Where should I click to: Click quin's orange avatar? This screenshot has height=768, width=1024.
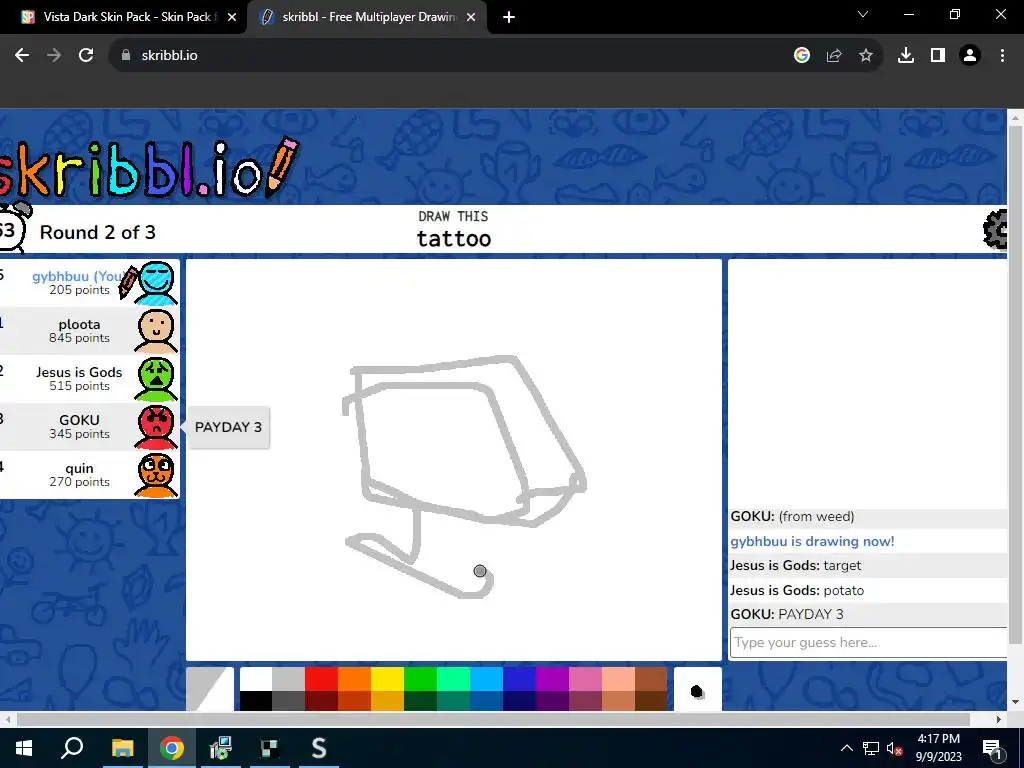pyautogui.click(x=157, y=475)
